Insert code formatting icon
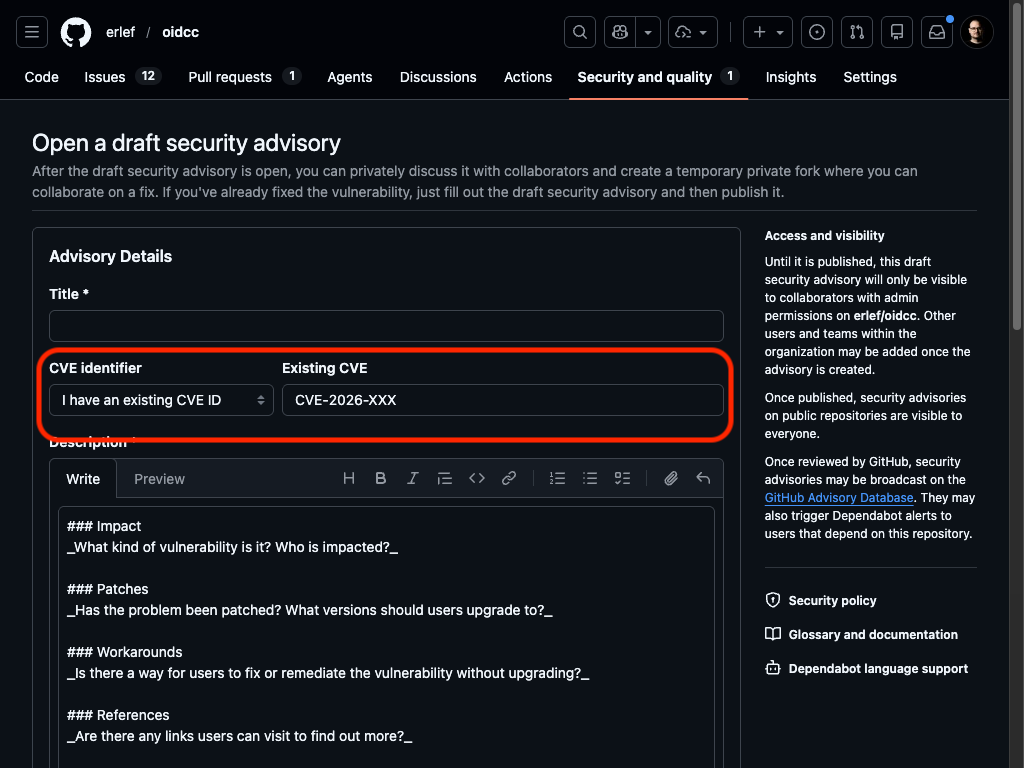Viewport: 1024px width, 768px height. point(477,479)
